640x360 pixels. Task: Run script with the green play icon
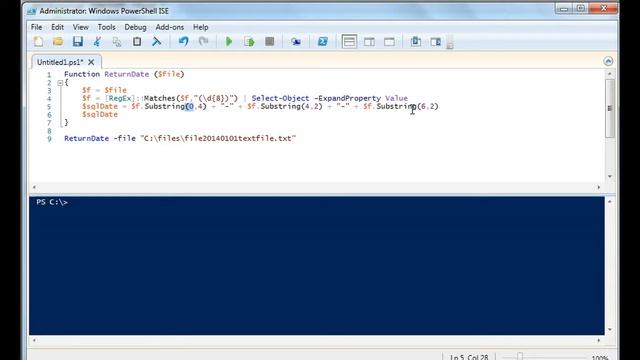[229, 41]
